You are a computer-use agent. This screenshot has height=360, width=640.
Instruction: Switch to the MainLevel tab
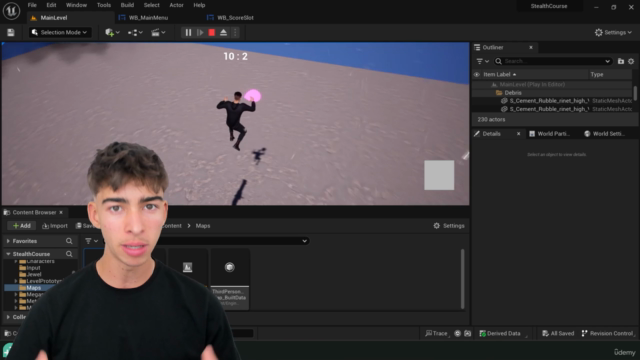coord(53,18)
